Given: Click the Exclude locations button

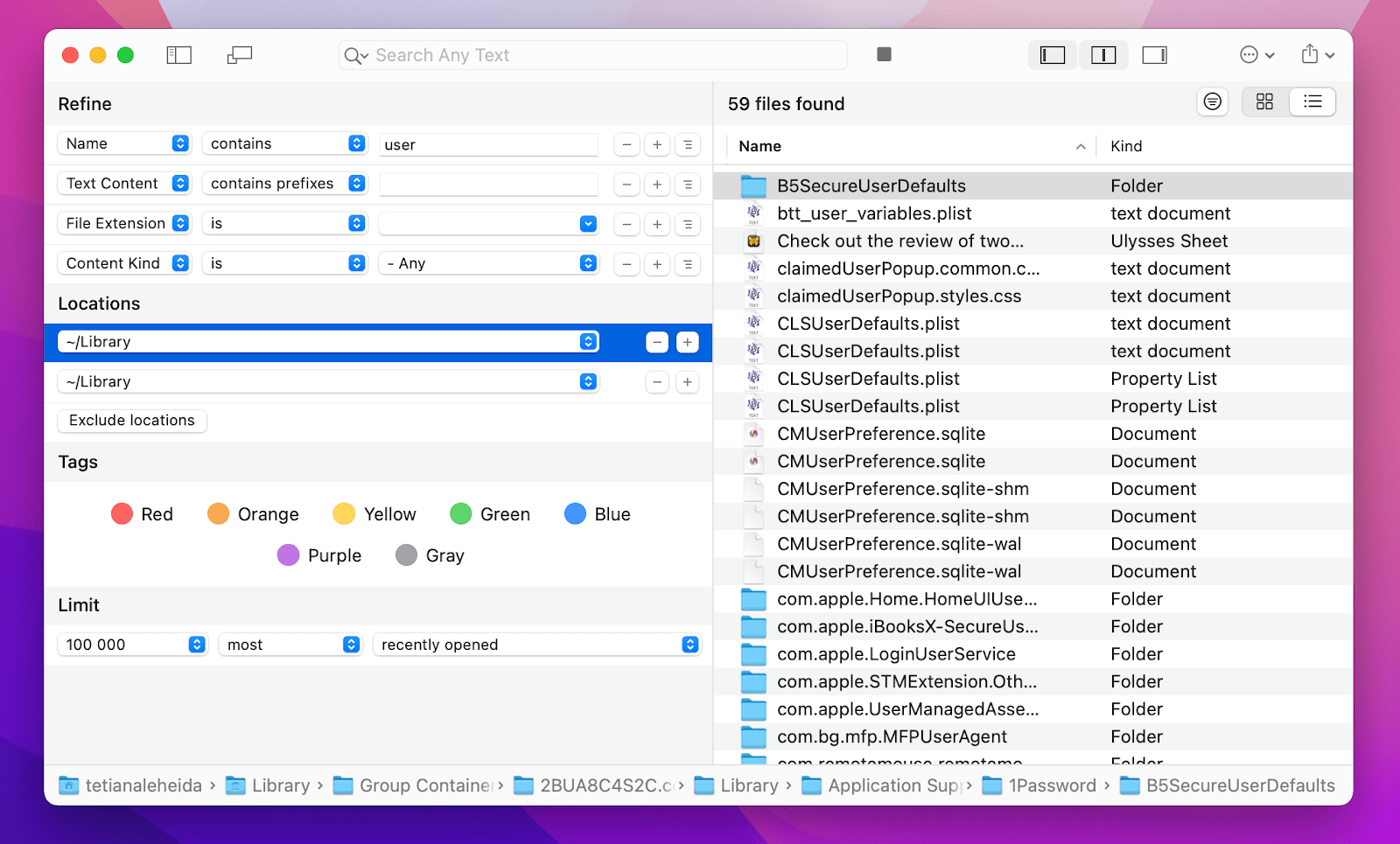Looking at the screenshot, I should [131, 421].
